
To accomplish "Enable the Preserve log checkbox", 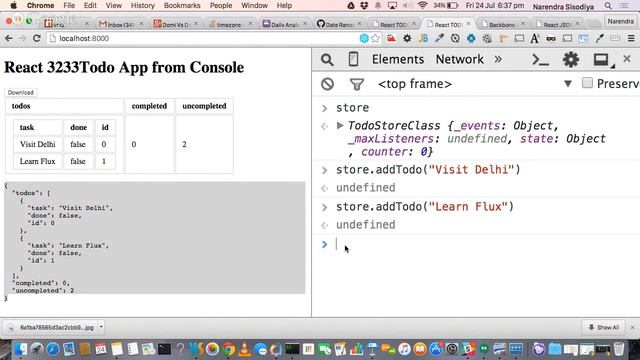I will (587, 83).
